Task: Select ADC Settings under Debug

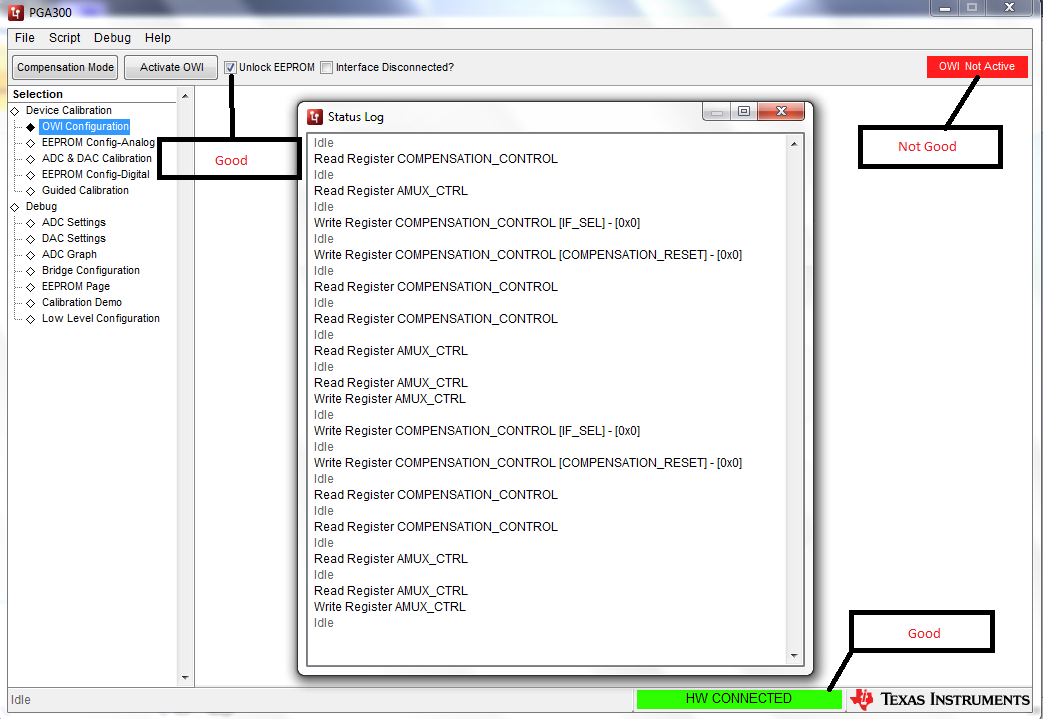Action: point(74,222)
